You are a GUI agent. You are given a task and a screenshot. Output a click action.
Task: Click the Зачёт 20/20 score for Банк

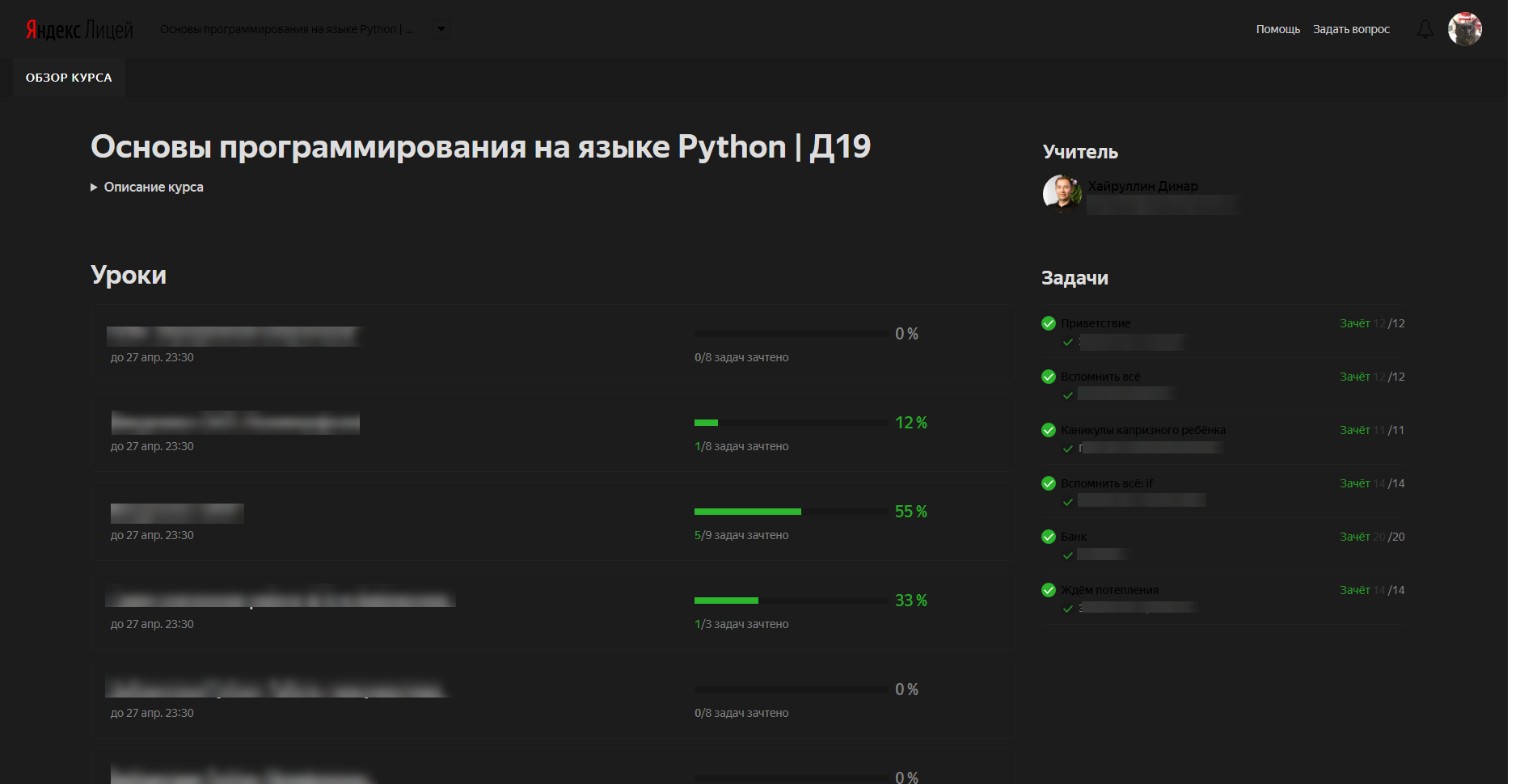coord(1372,536)
